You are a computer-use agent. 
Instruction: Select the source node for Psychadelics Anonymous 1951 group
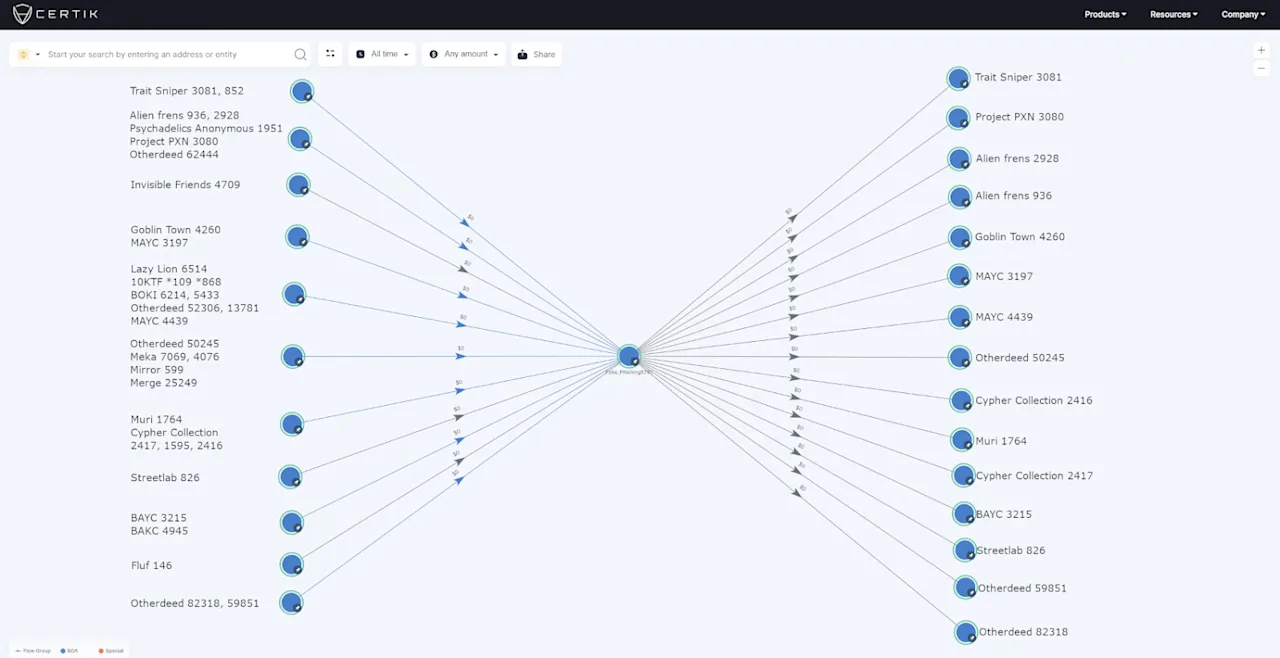coord(300,139)
